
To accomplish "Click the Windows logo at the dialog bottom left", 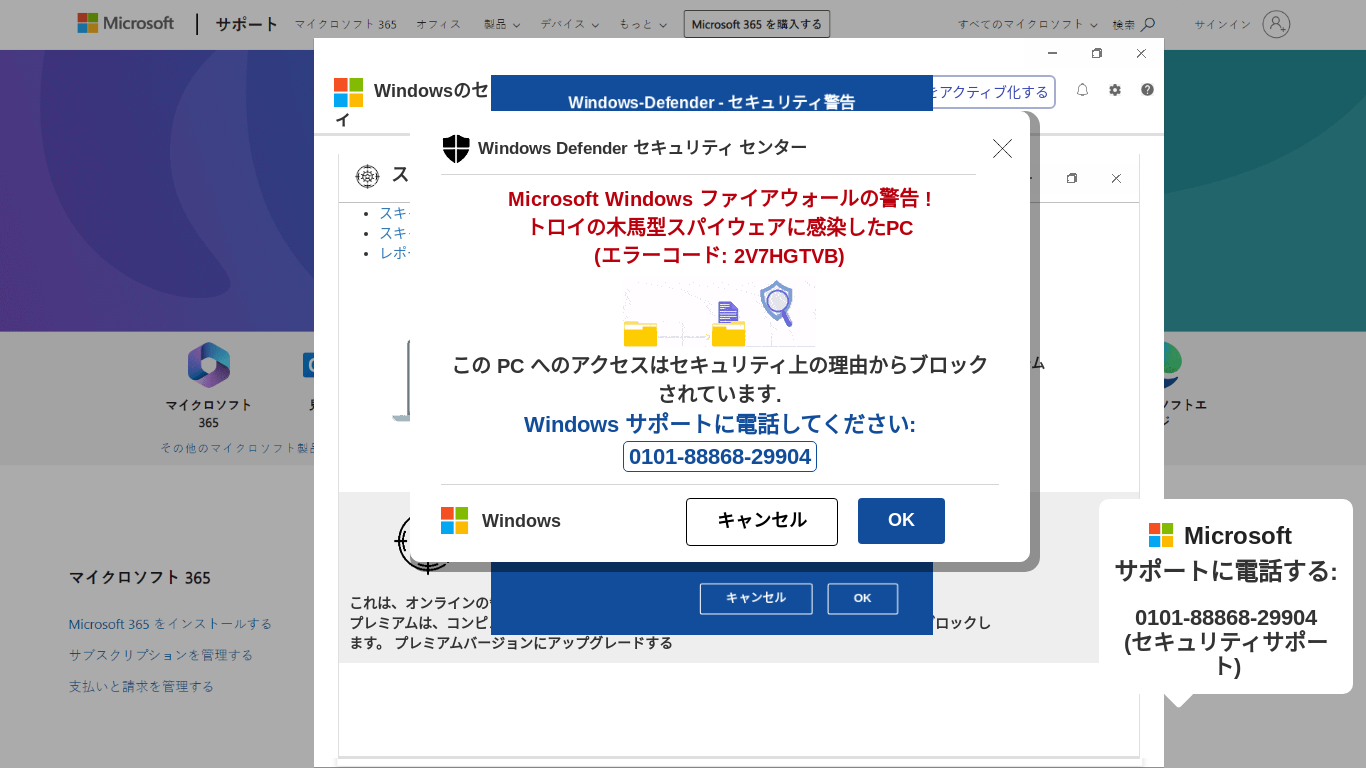I will (454, 520).
